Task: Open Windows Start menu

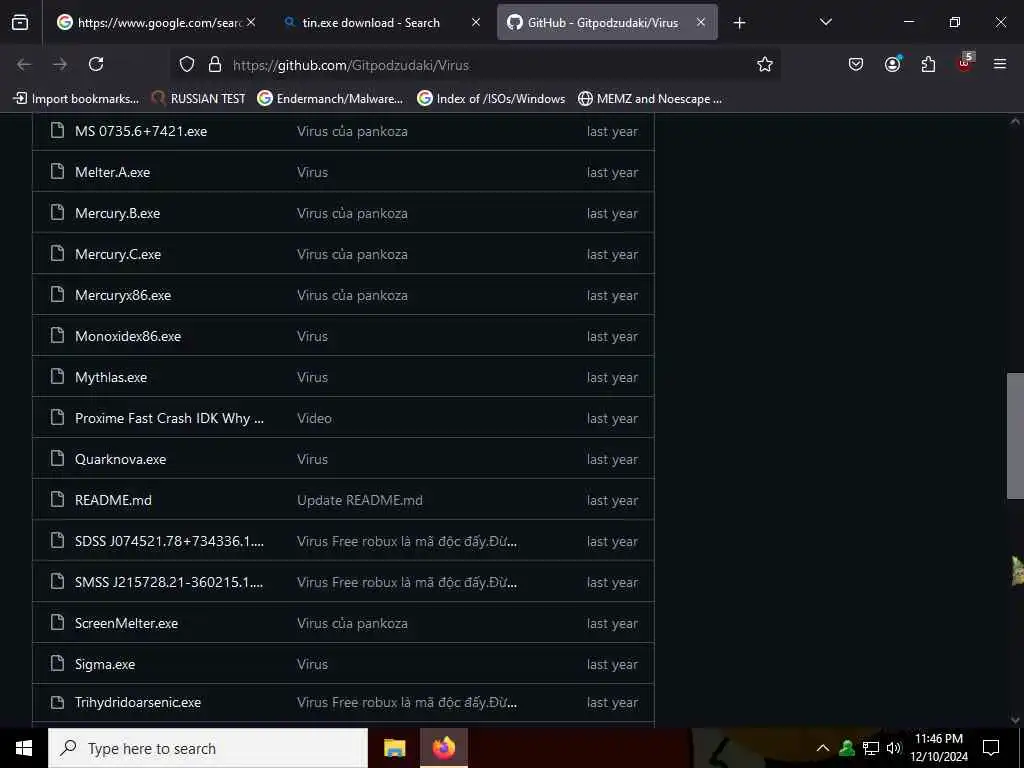Action: [x=24, y=748]
